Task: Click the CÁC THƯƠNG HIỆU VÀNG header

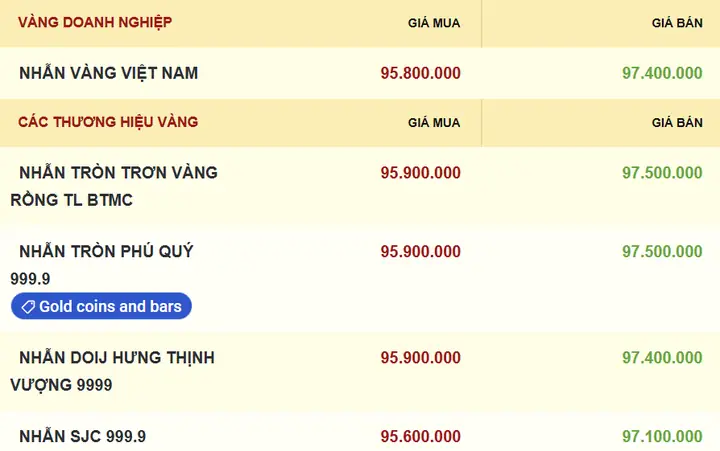Action: [108, 122]
